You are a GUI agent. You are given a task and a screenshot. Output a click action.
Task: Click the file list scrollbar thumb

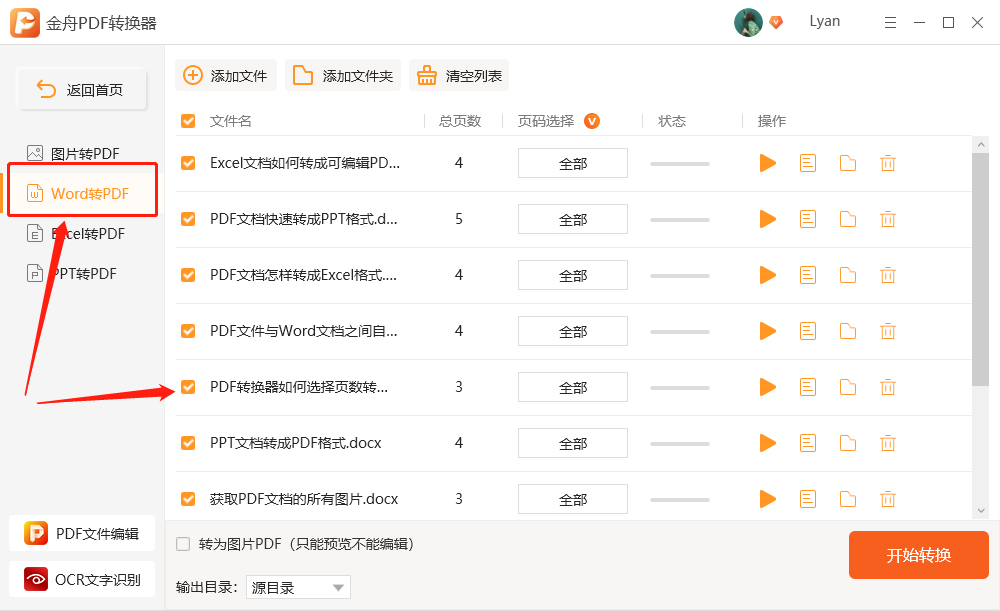980,269
